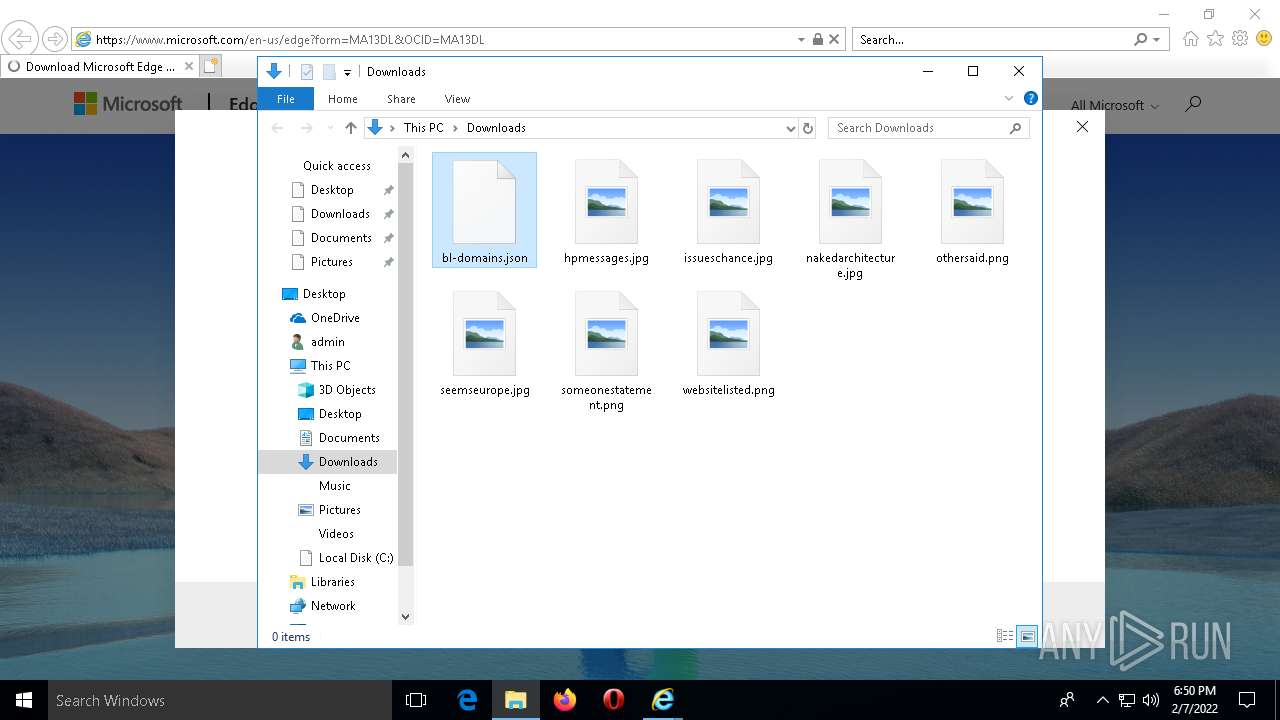Image resolution: width=1280 pixels, height=720 pixels.
Task: Click the Microsoft logo link
Action: click(128, 104)
